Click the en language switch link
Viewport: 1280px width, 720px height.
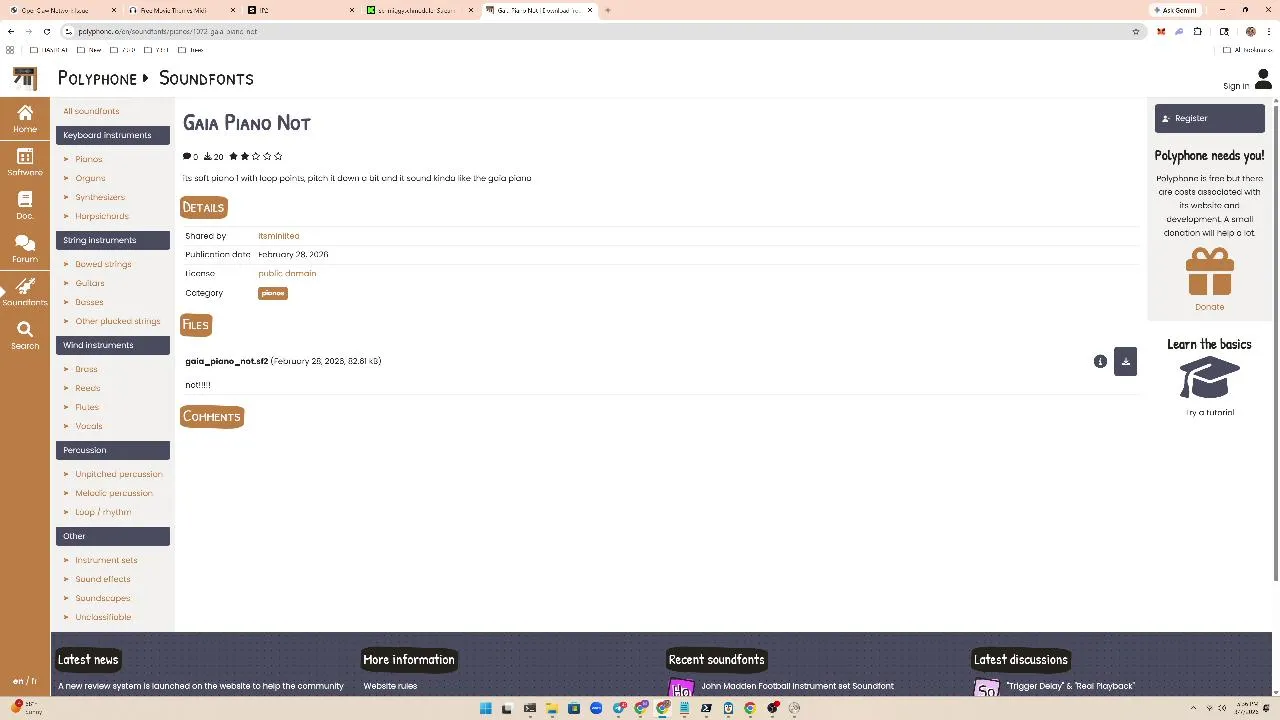(x=18, y=681)
